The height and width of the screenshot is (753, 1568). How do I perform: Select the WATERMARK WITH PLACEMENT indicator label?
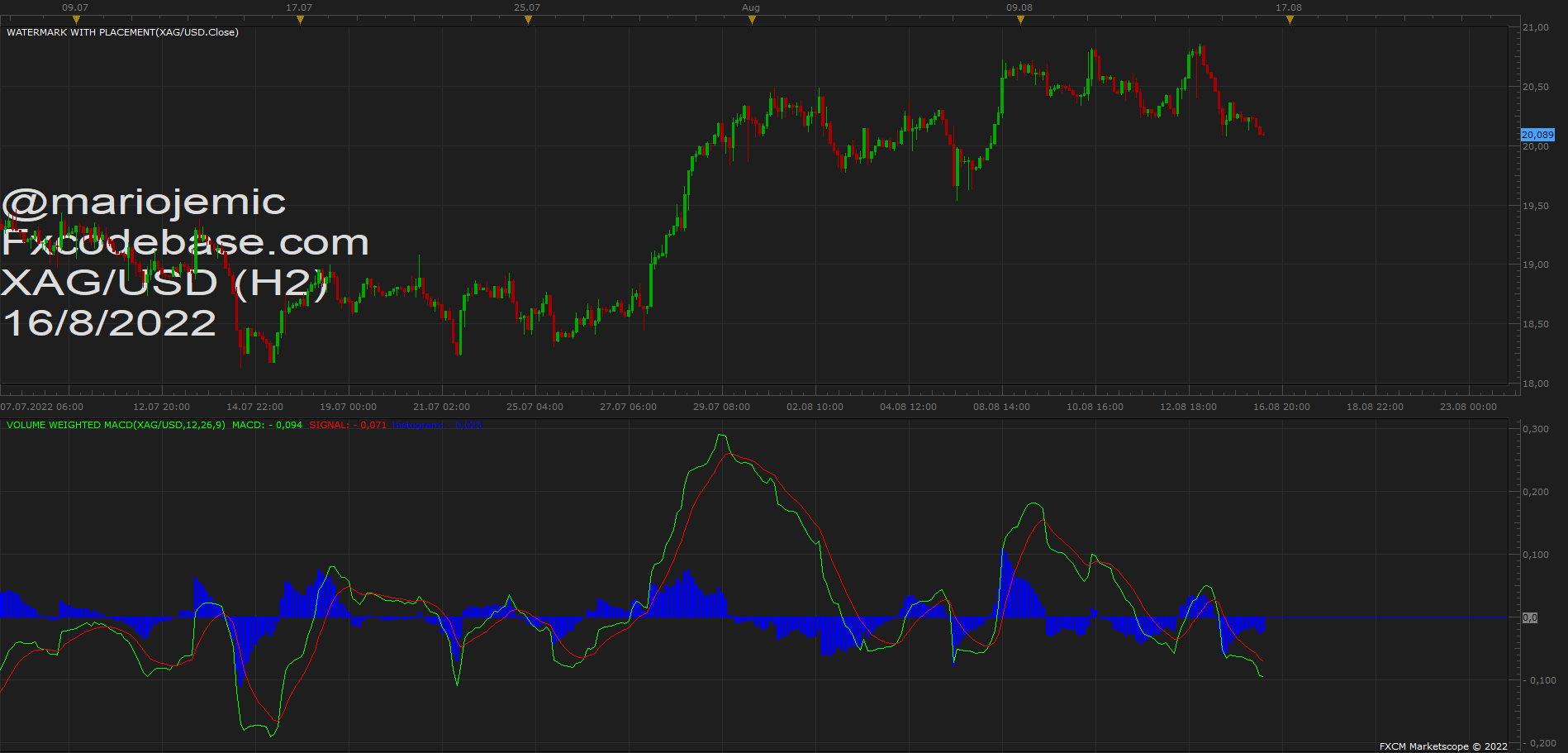coord(122,32)
